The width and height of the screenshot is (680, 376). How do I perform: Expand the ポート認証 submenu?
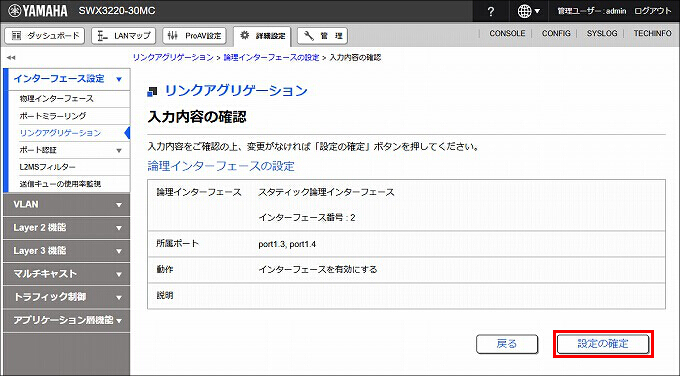click(x=69, y=150)
